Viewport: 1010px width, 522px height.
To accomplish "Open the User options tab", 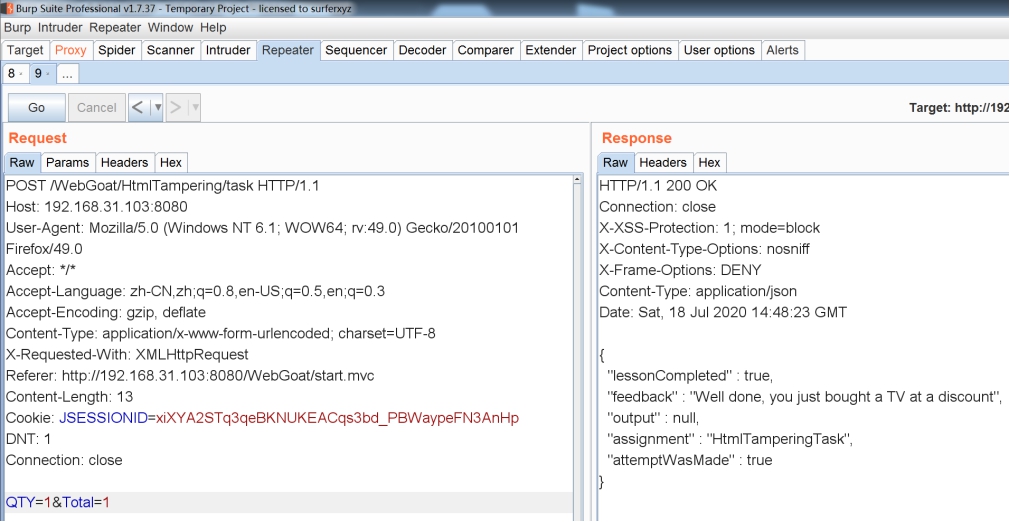I will point(719,50).
